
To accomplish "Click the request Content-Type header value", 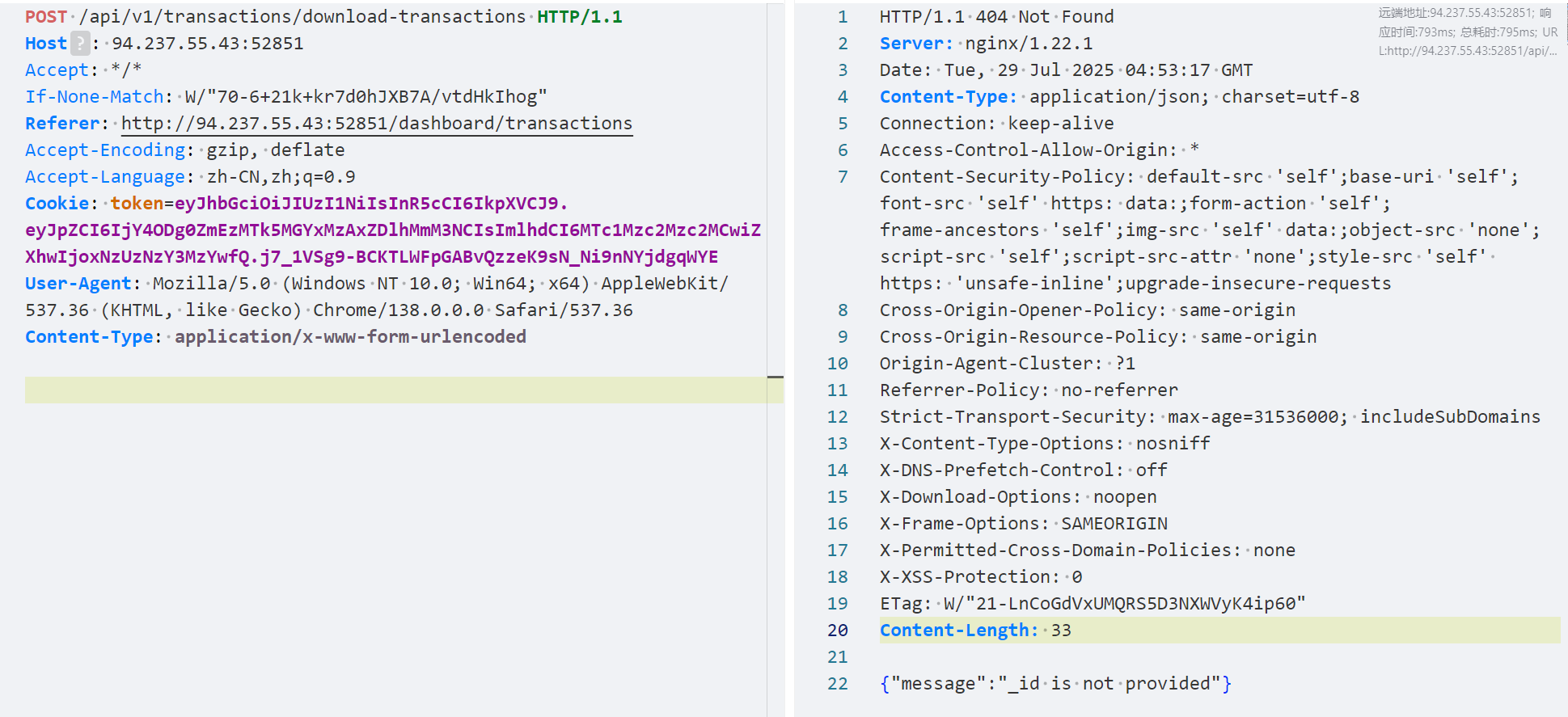I will [x=350, y=336].
